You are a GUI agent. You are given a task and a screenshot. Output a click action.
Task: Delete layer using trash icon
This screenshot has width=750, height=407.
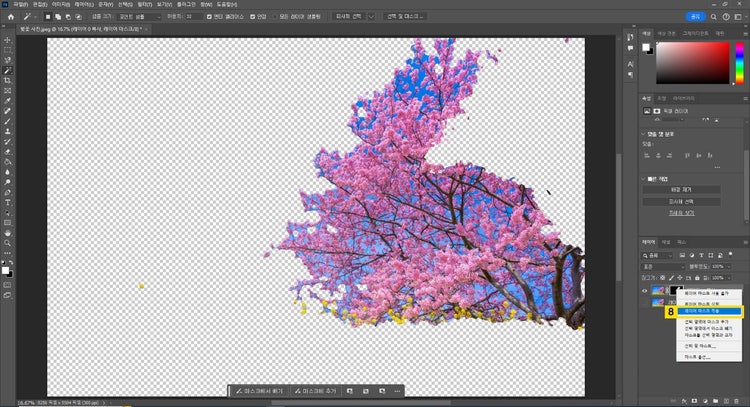(x=737, y=401)
